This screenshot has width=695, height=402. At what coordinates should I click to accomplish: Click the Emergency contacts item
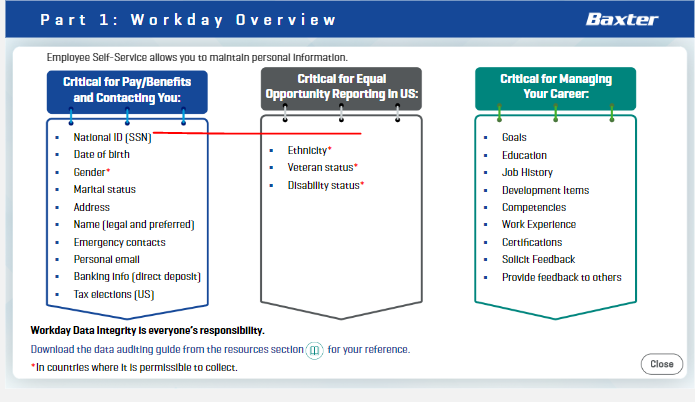pyautogui.click(x=119, y=242)
